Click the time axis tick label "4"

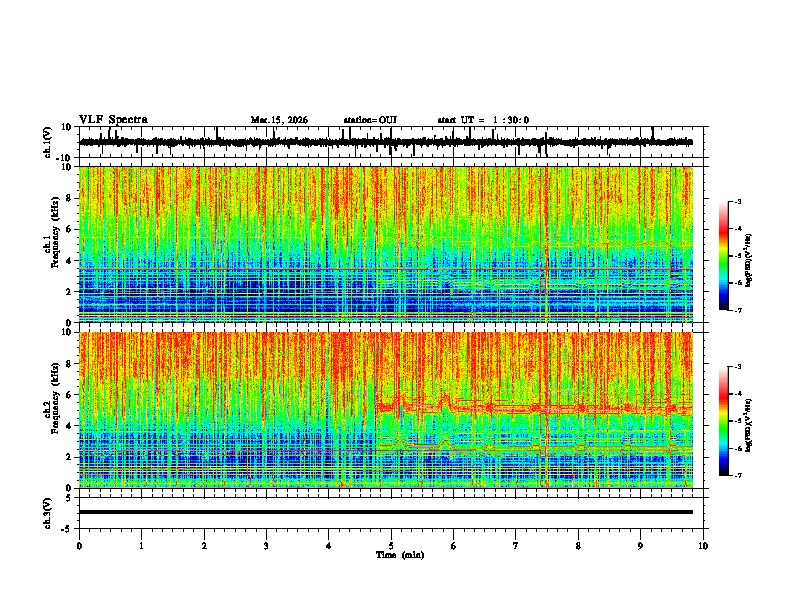pos(329,546)
